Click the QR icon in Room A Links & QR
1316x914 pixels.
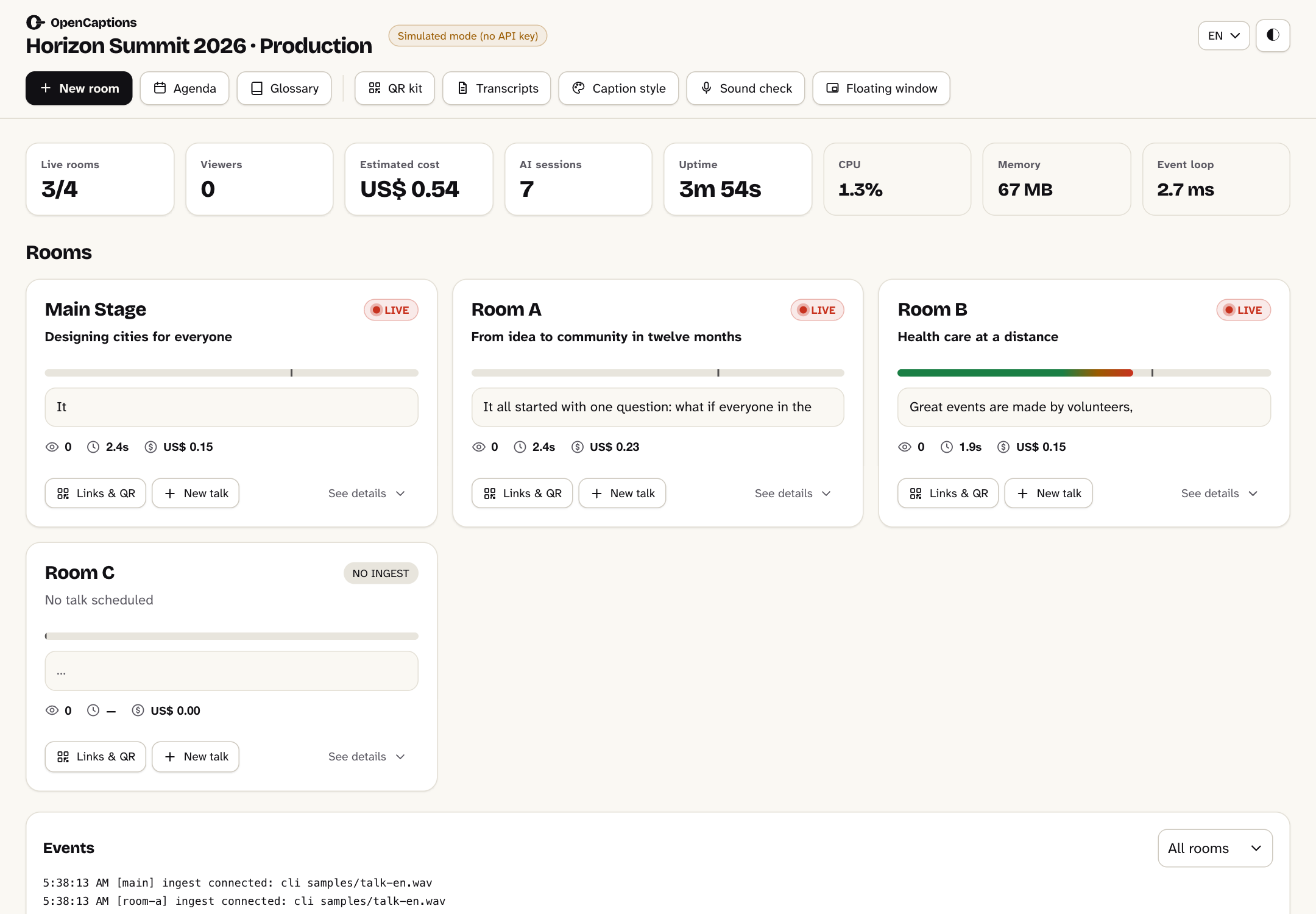tap(489, 493)
